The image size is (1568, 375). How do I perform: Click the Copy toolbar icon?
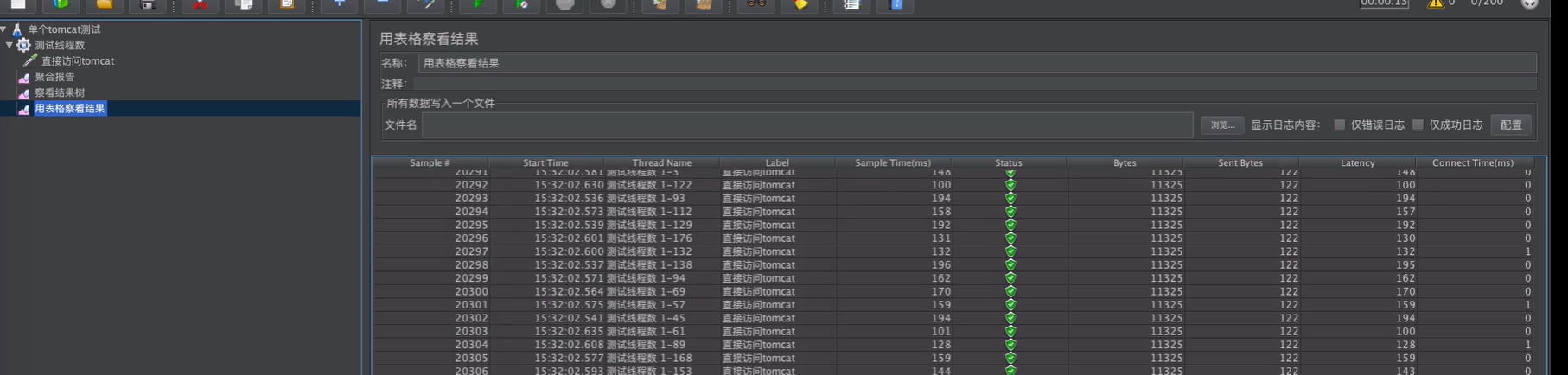point(244,4)
